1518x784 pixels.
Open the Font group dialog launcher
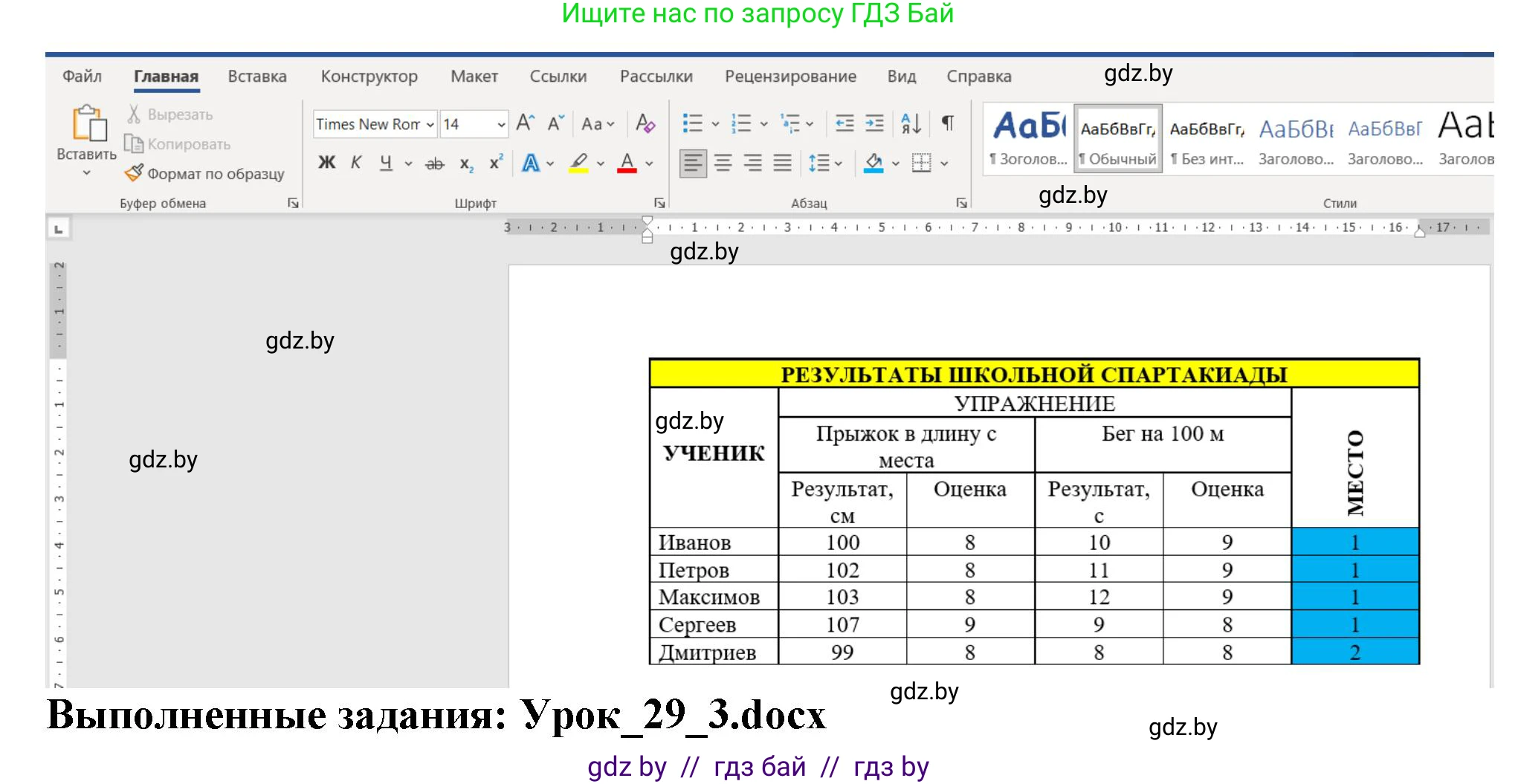pyautogui.click(x=659, y=203)
